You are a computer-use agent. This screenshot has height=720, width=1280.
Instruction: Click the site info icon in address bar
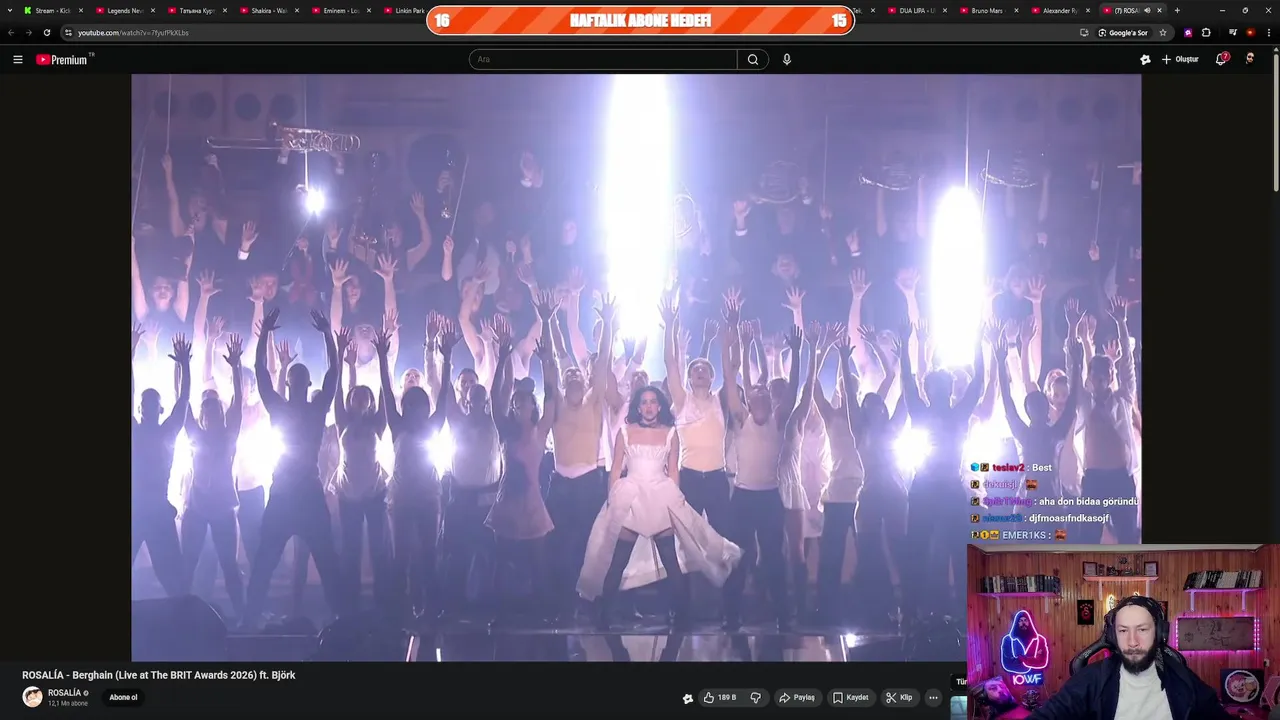click(68, 32)
